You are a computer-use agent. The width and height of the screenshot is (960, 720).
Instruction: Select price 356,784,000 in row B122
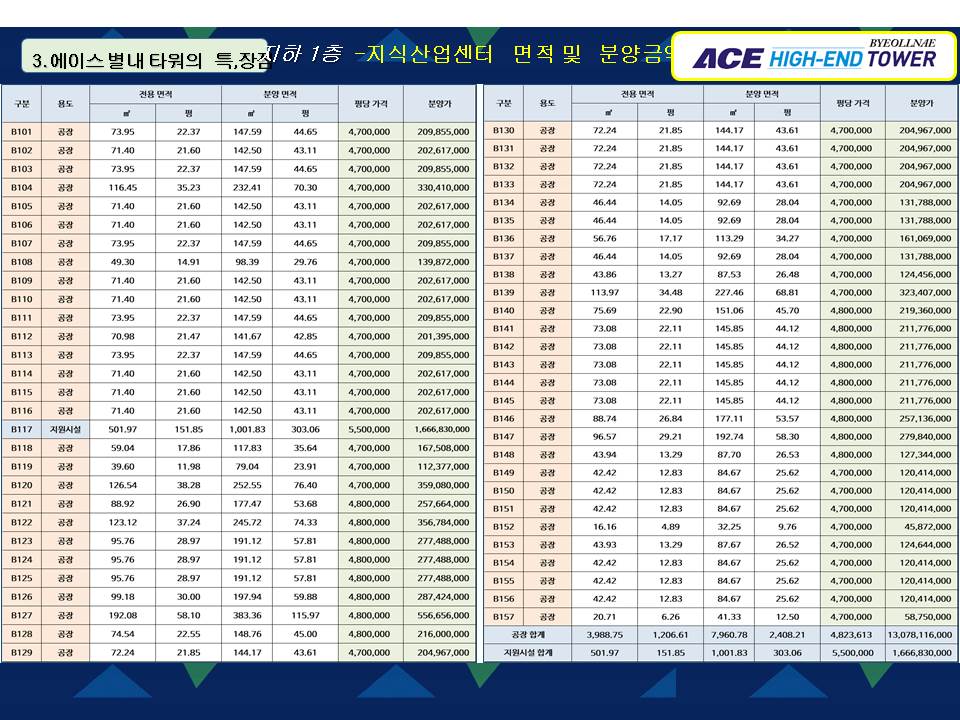(443, 522)
